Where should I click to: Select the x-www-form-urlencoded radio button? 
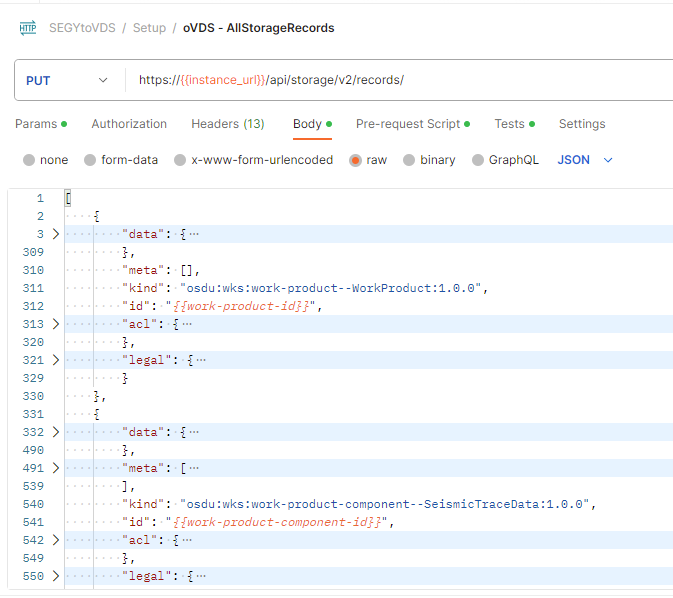click(180, 160)
